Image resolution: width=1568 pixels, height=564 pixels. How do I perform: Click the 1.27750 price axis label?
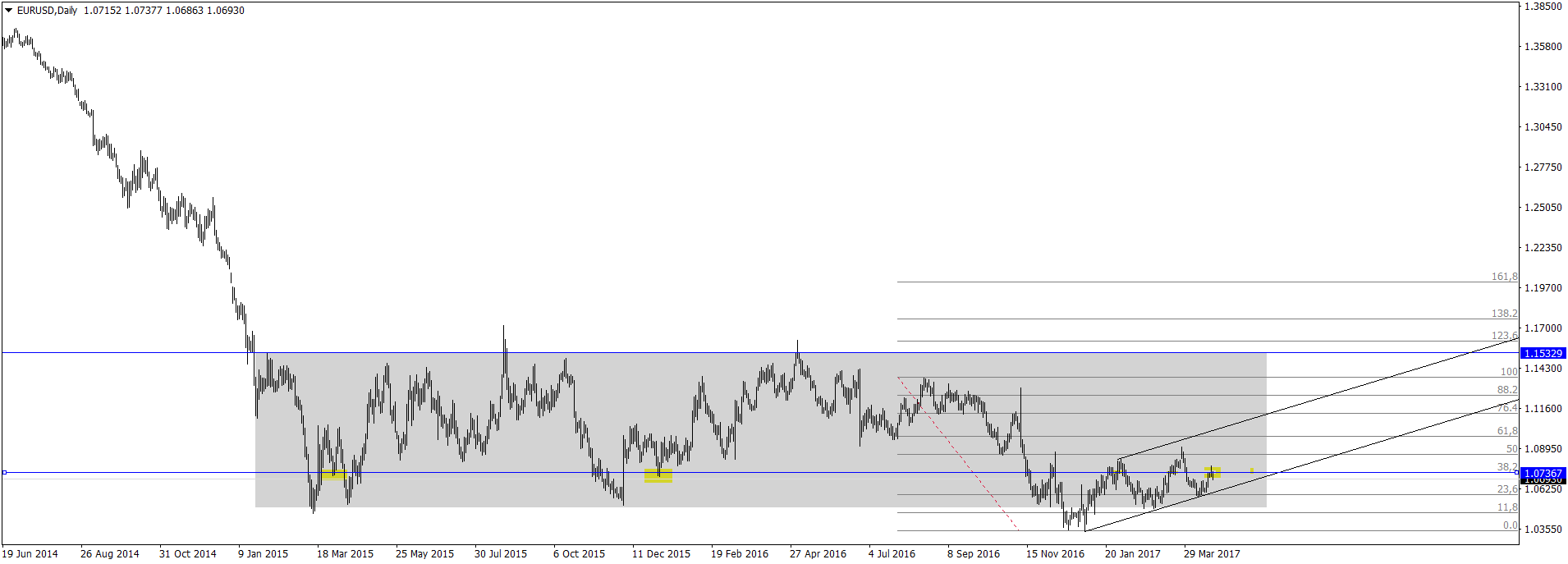1543,167
